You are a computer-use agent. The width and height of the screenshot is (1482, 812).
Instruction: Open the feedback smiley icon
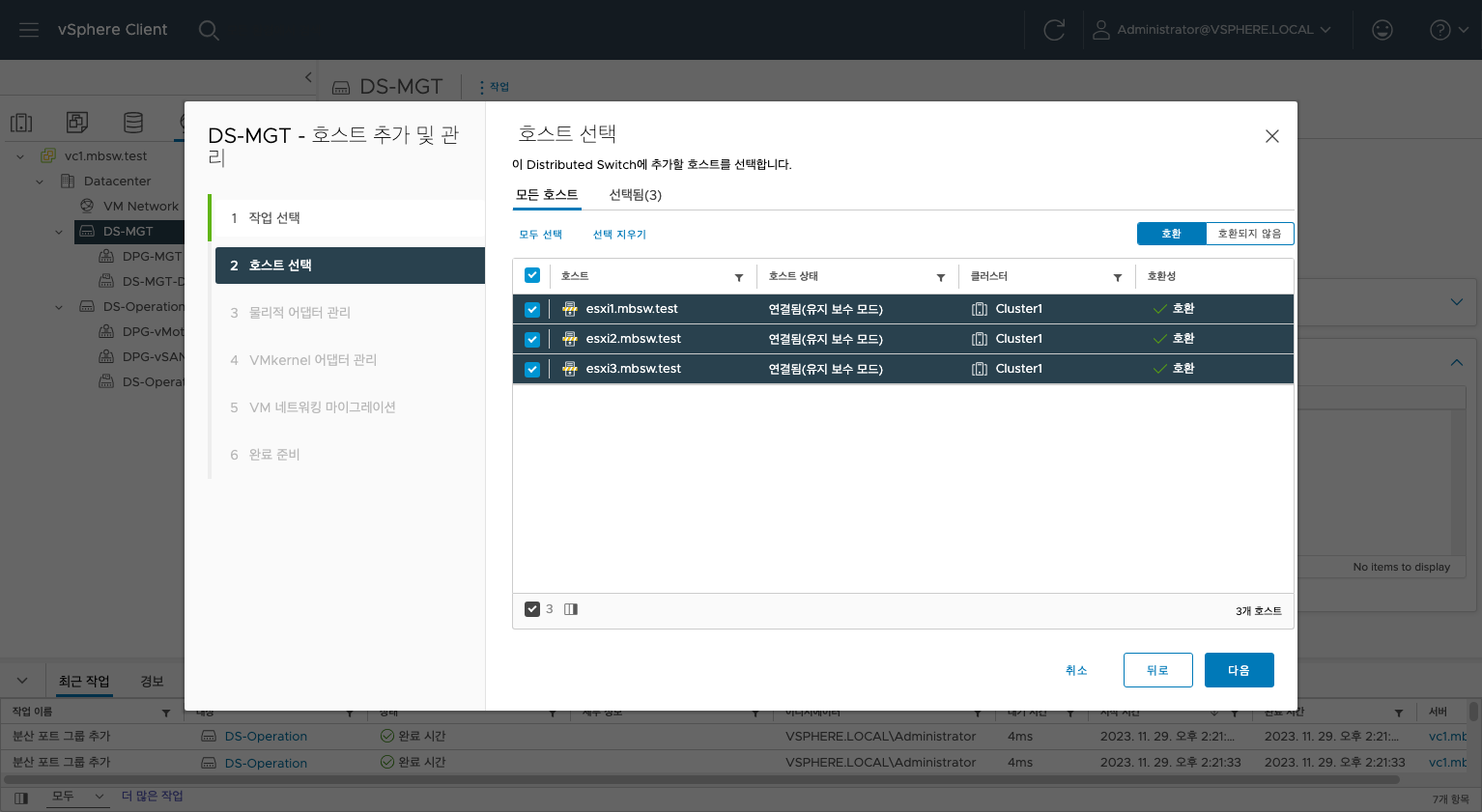click(x=1382, y=30)
